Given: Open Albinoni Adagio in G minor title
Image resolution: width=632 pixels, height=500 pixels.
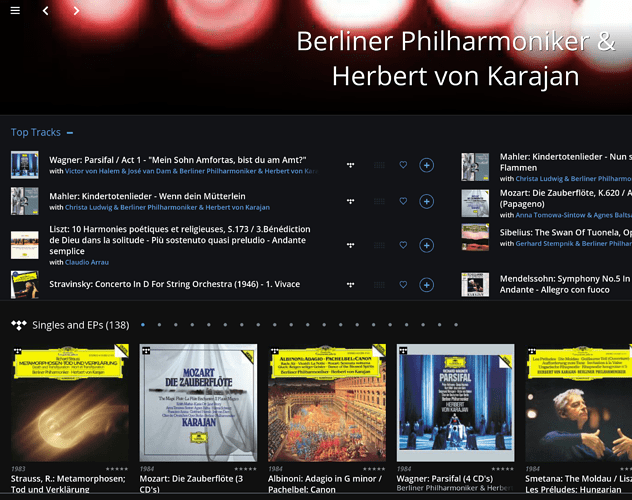Looking at the screenshot, I should 325,479.
